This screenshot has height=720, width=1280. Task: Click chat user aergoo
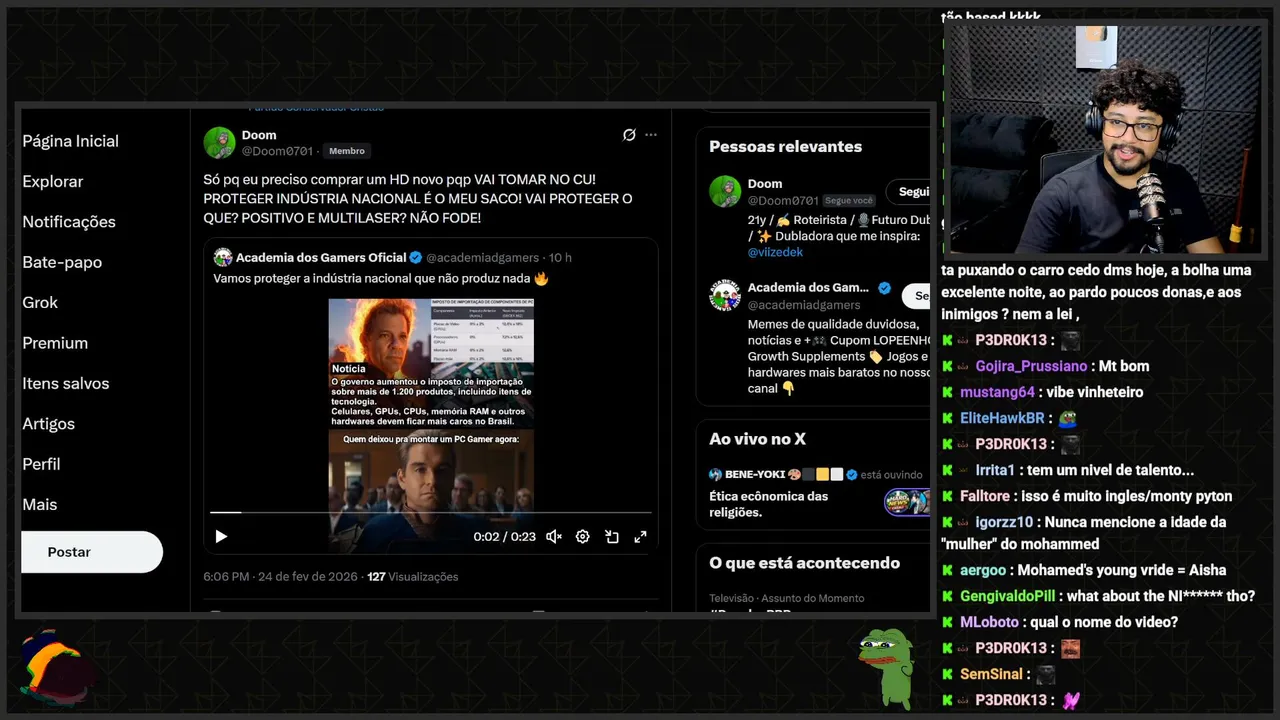click(x=983, y=570)
